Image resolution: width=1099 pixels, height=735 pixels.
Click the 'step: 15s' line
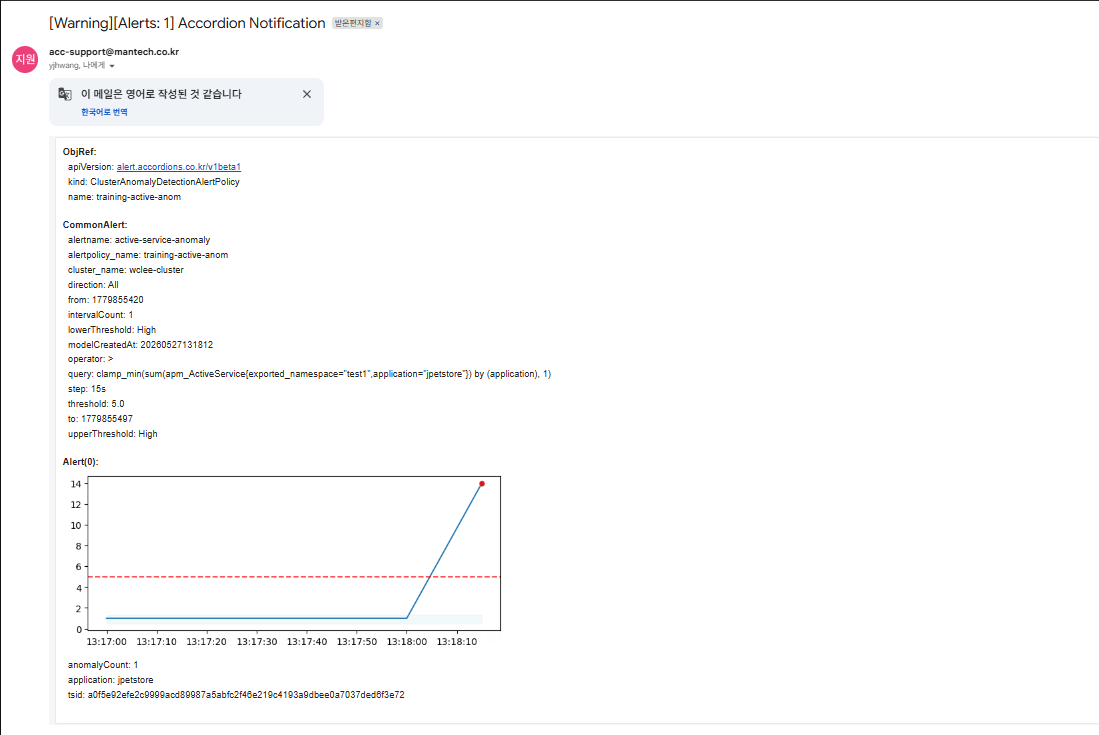tap(87, 389)
